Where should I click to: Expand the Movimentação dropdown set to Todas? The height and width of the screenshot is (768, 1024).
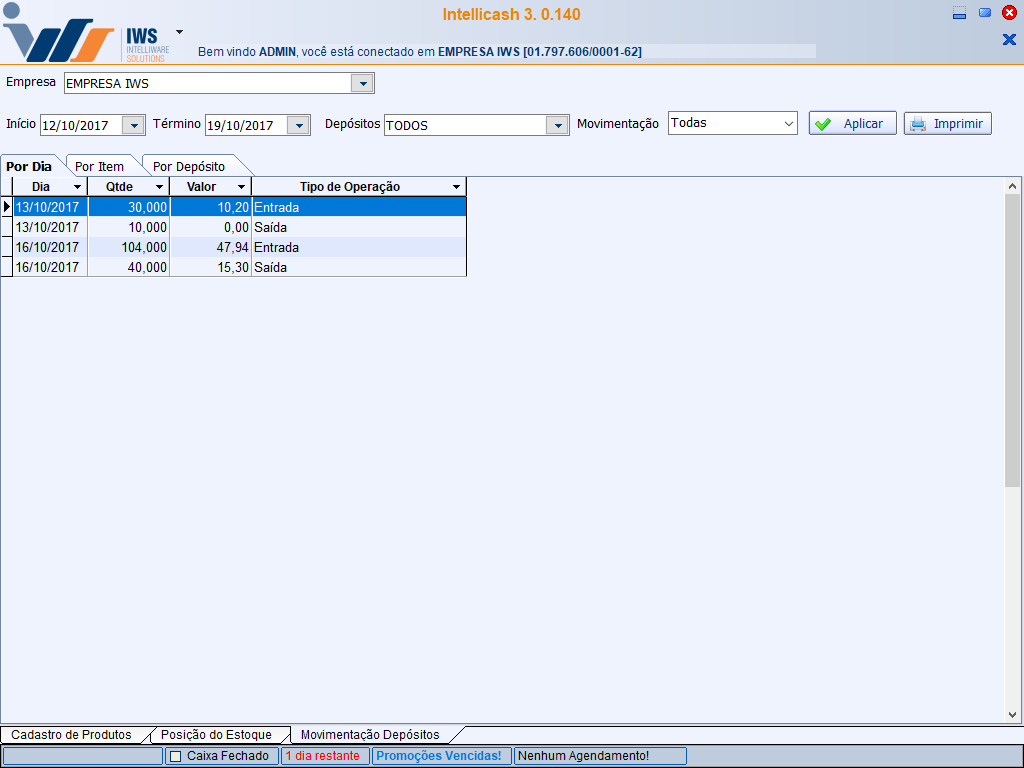(x=788, y=123)
